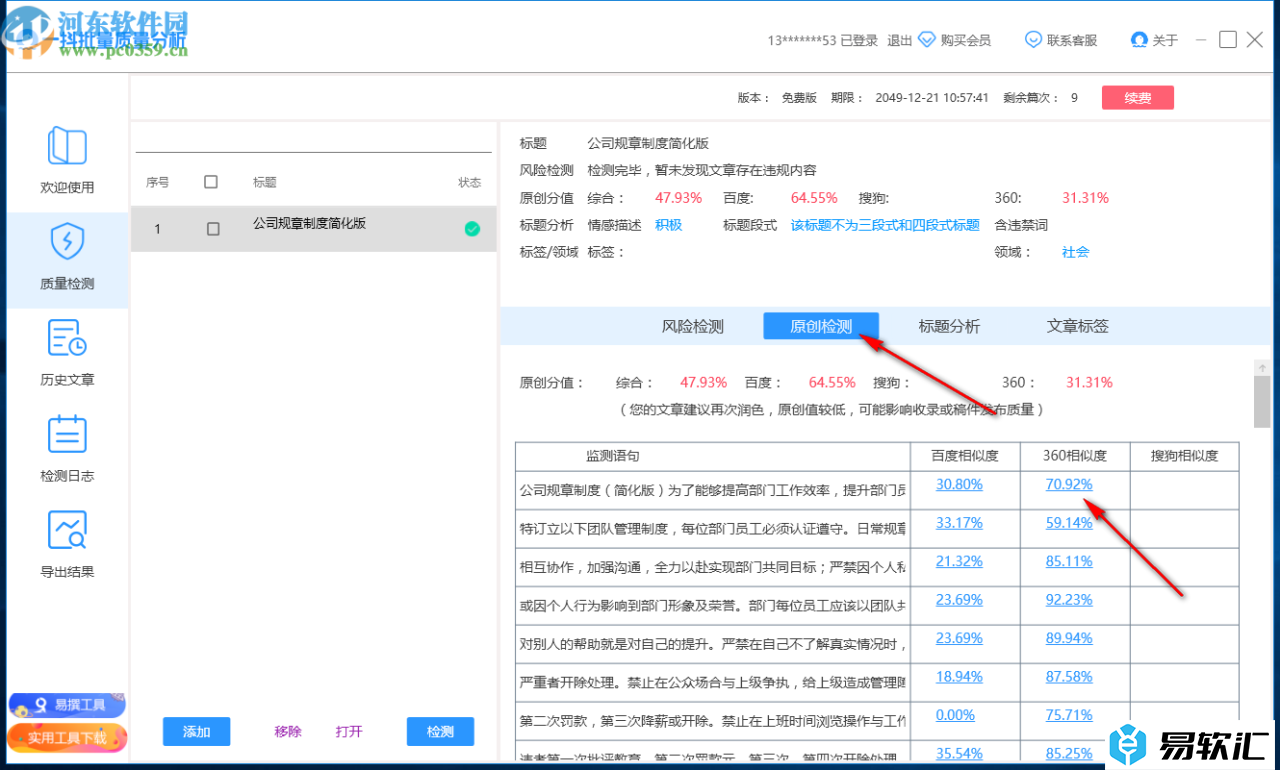Click the sentence starting 相互协作，加强沟通
Image resolution: width=1280 pixels, height=770 pixels.
(713, 567)
